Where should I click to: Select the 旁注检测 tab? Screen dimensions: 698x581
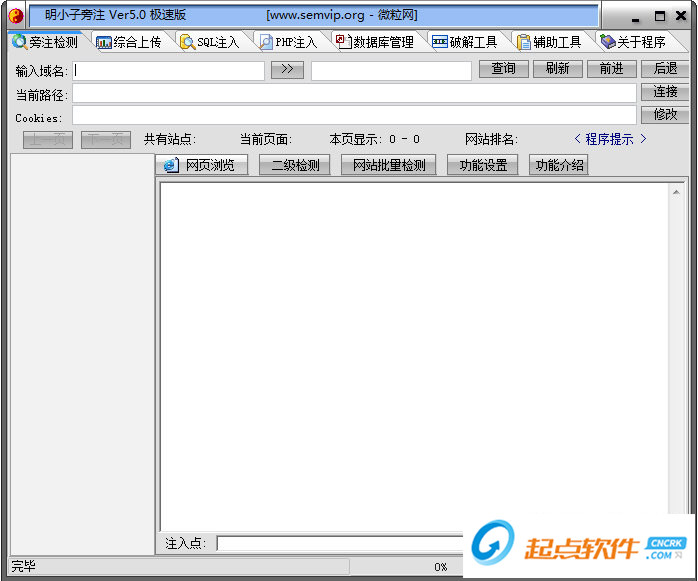[x=45, y=42]
